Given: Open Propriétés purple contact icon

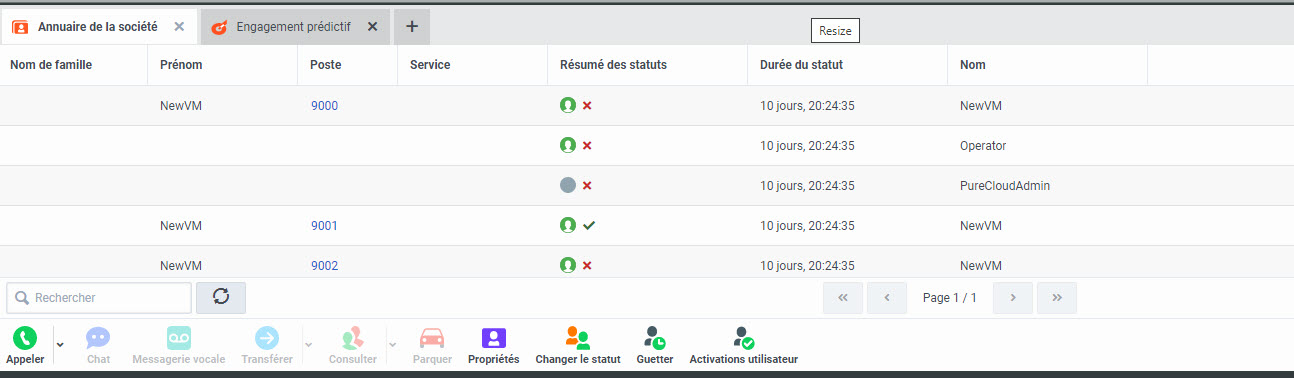Looking at the screenshot, I should click(x=494, y=338).
